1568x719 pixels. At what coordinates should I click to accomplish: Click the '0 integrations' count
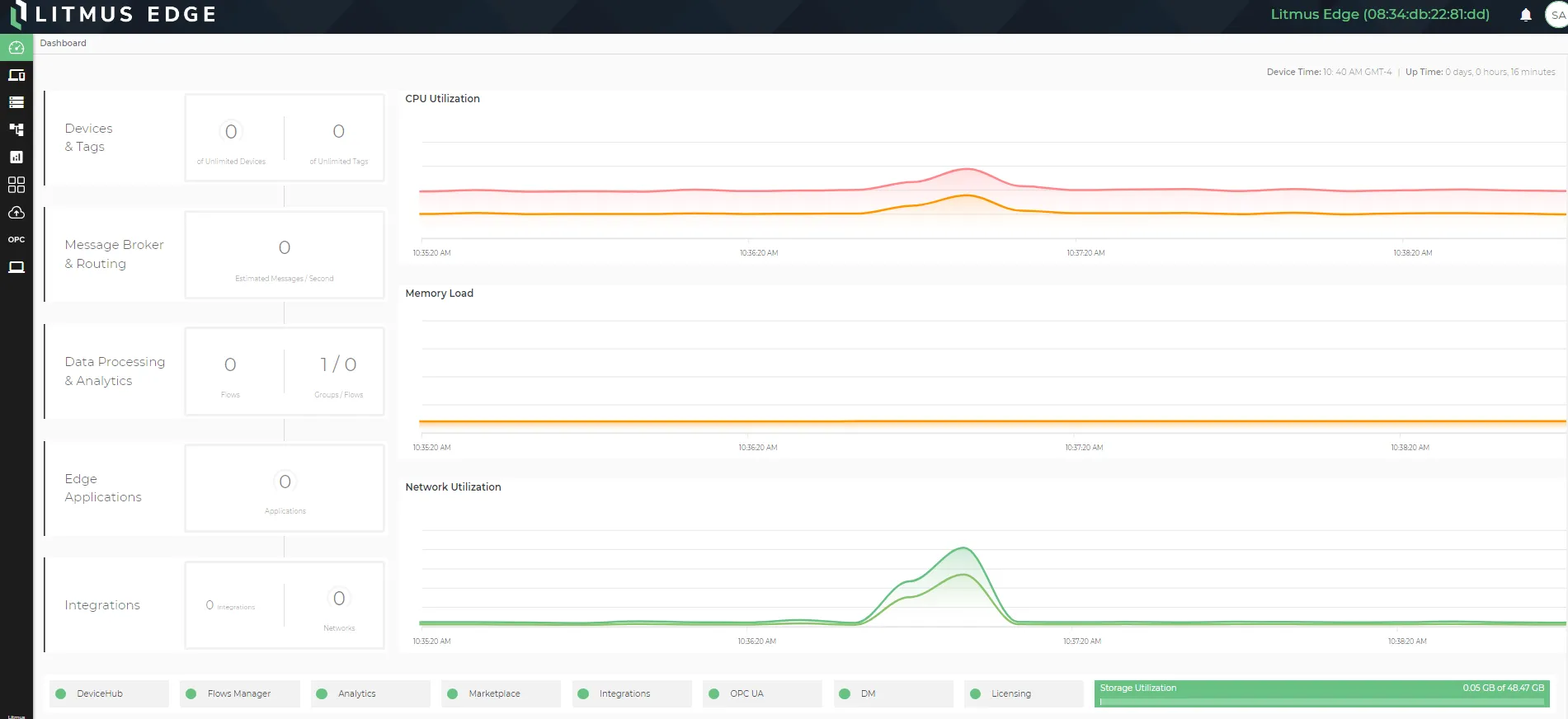coord(230,605)
